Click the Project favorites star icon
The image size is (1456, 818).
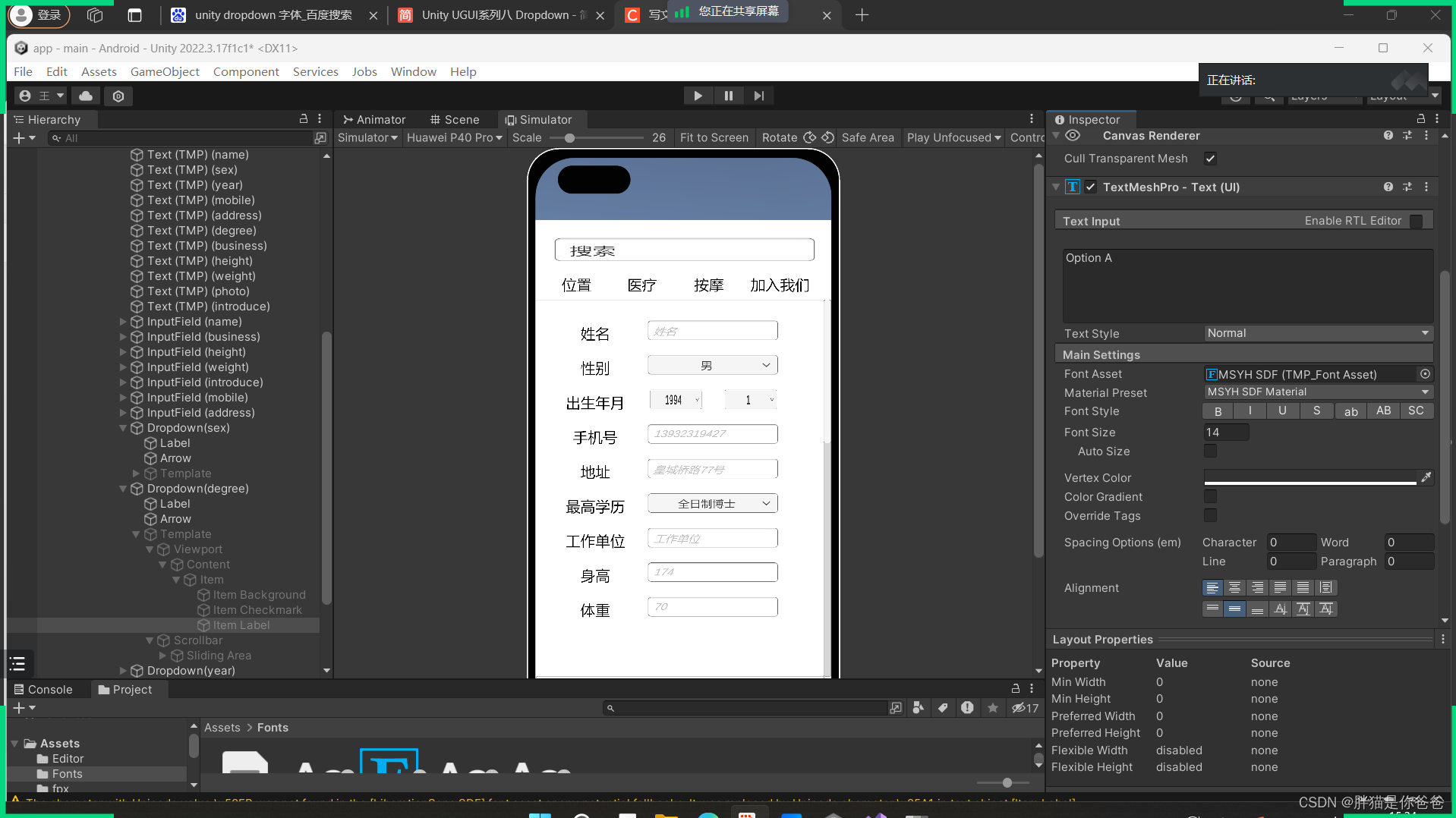(993, 708)
